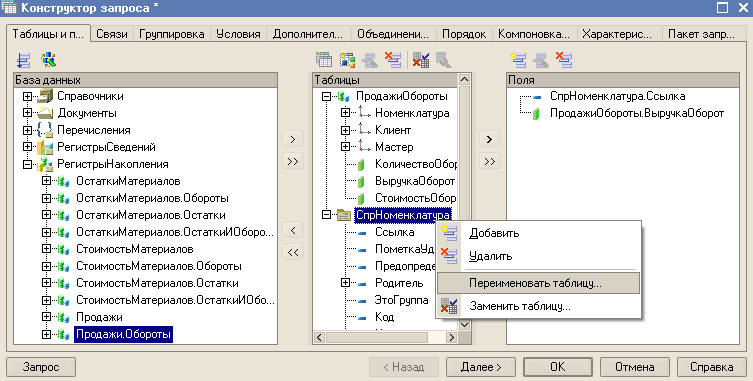Click the СпрНоменклатура folder icon in Таблицы
The width and height of the screenshot is (753, 381).
pos(343,215)
